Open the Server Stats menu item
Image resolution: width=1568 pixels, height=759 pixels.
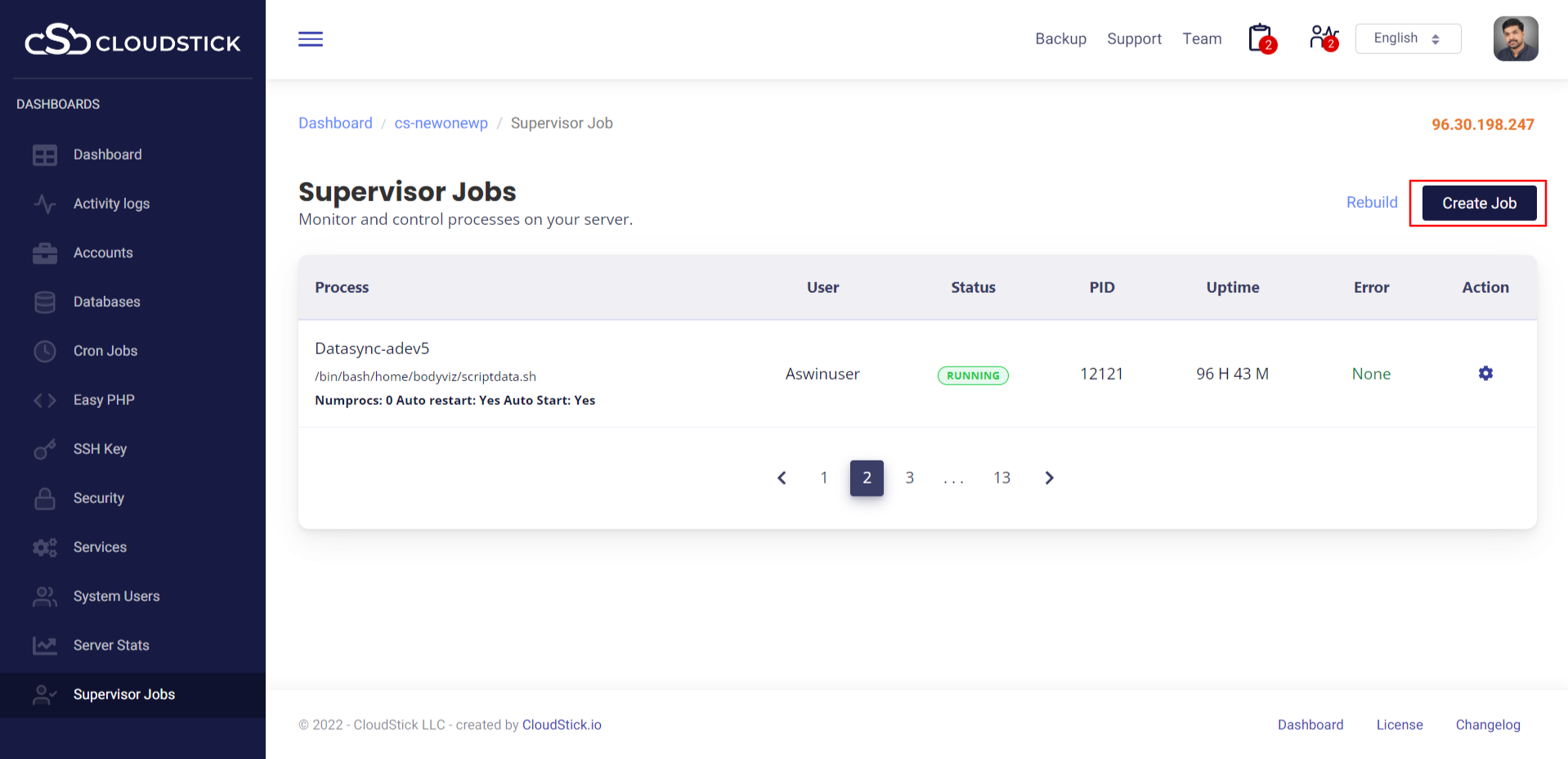111,645
